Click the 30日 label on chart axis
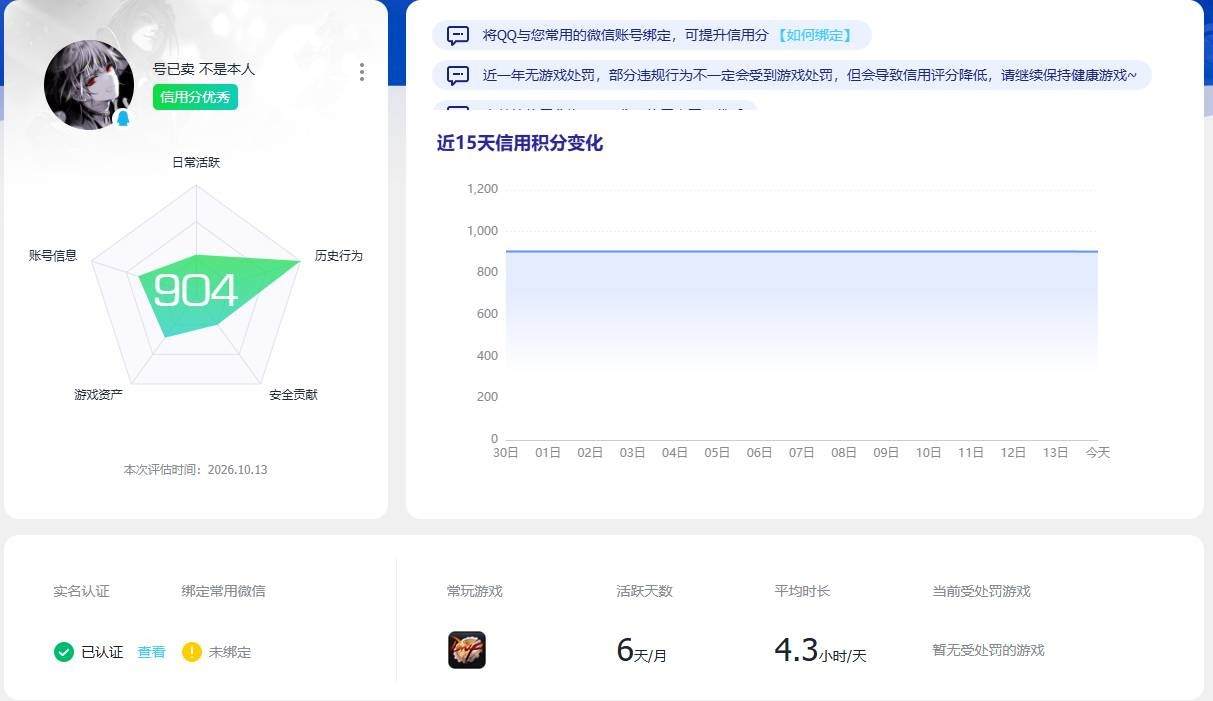This screenshot has width=1213, height=701. pos(506,453)
